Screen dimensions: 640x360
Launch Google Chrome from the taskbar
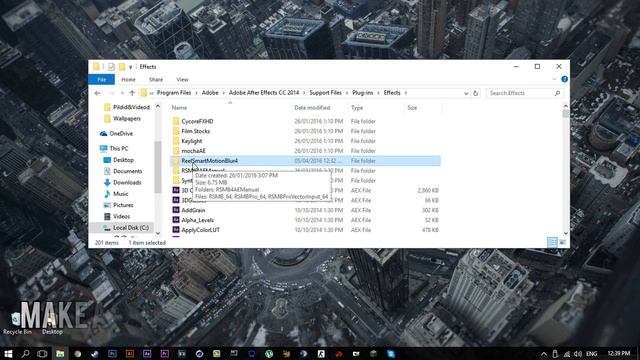78,354
